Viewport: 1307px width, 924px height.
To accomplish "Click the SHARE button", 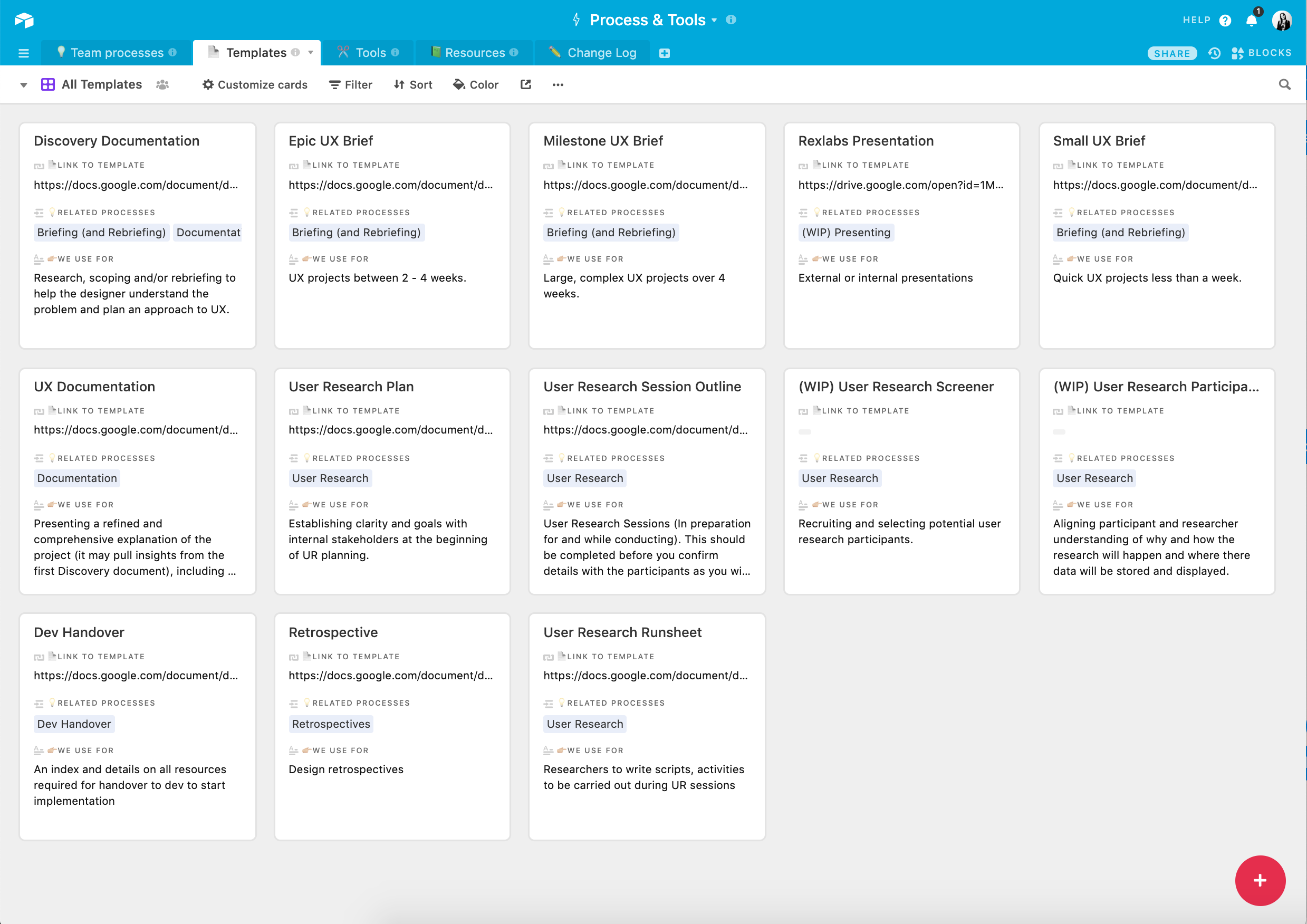I will [x=1172, y=53].
